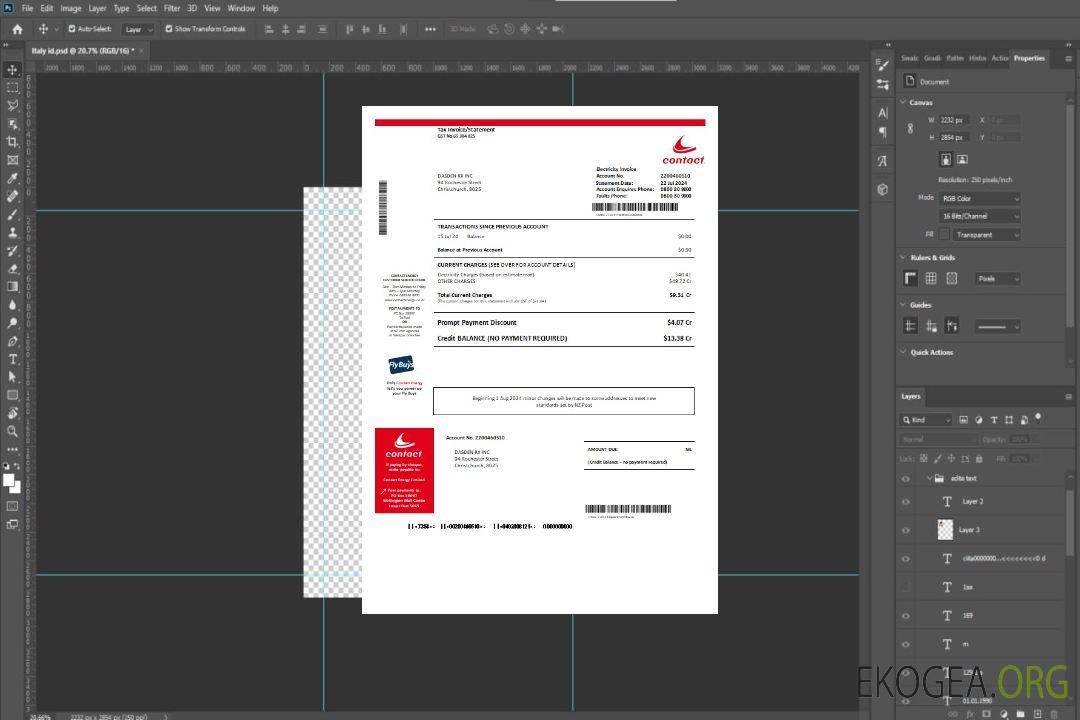Switch to the Properties tab
1080x720 pixels.
click(1029, 58)
